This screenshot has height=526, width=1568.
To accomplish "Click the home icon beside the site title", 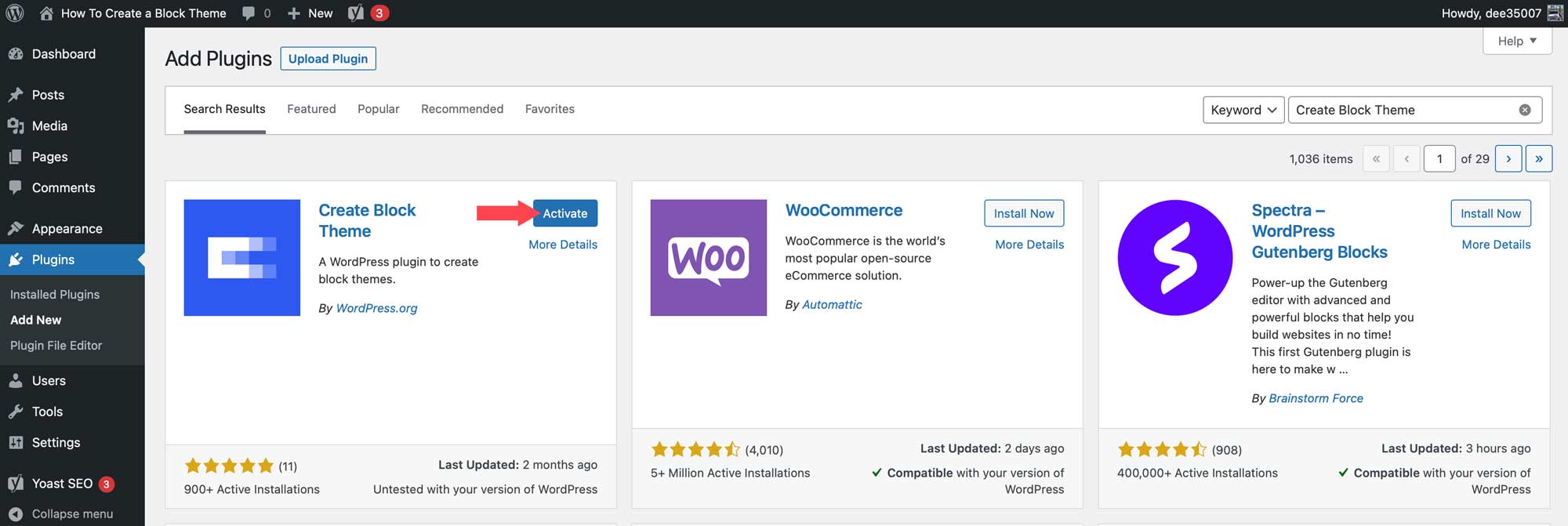I will [47, 13].
